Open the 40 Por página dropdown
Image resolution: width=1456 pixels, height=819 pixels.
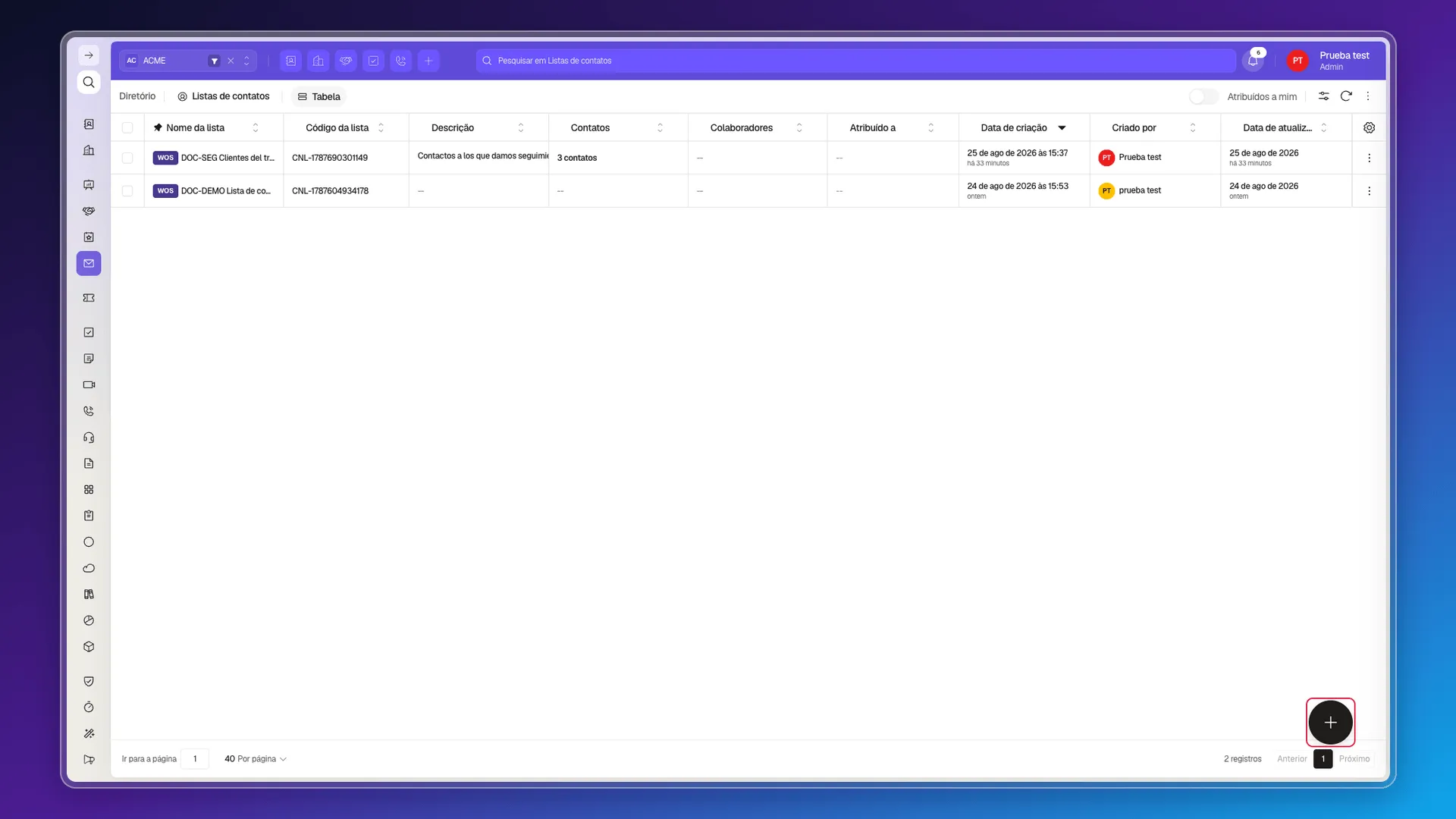pos(255,758)
